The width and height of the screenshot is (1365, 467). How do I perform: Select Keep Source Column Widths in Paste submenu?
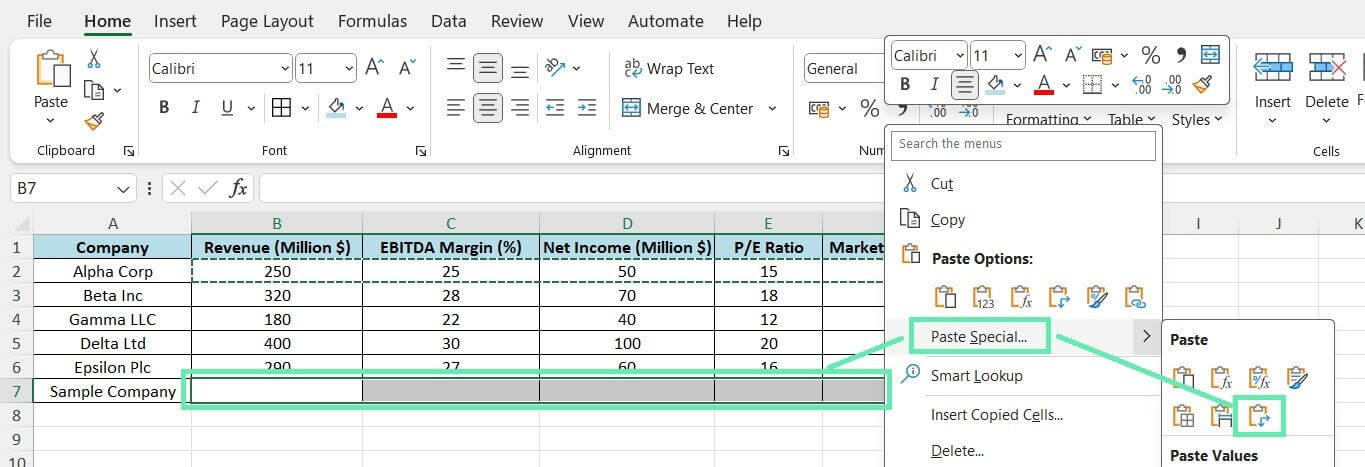(1221, 415)
